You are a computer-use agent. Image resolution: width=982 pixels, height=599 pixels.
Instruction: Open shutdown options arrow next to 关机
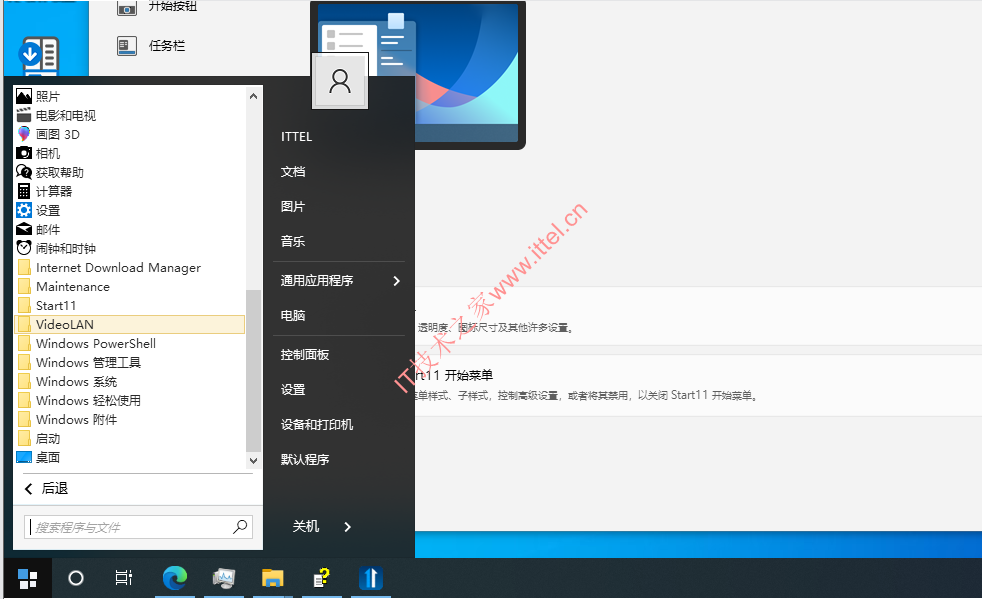(348, 527)
